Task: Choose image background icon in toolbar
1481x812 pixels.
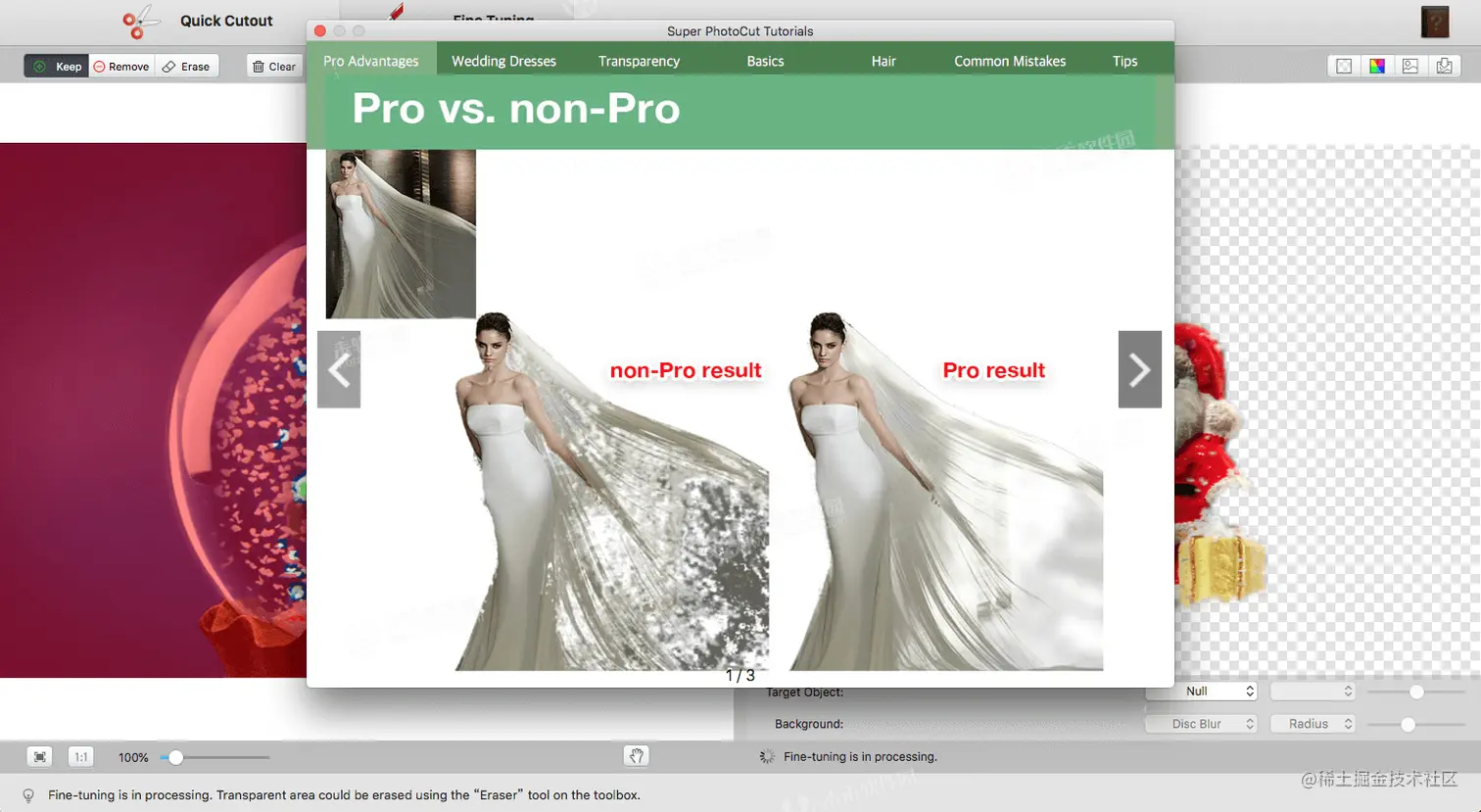Action: coord(1410,66)
